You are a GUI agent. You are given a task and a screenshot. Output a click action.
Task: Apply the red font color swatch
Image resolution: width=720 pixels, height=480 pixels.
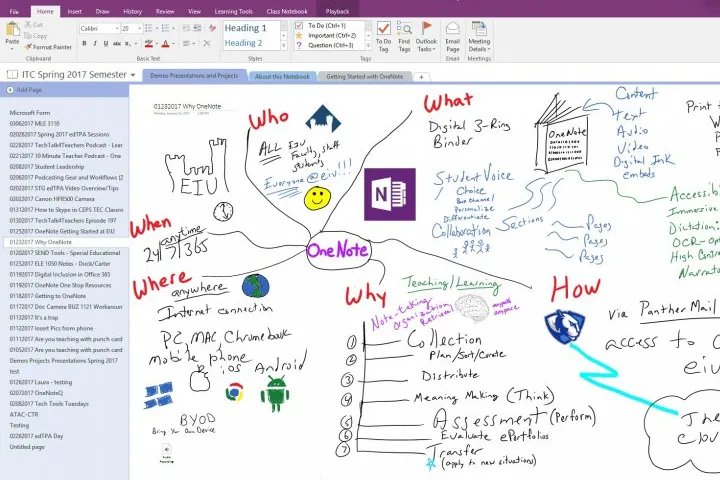[166, 44]
